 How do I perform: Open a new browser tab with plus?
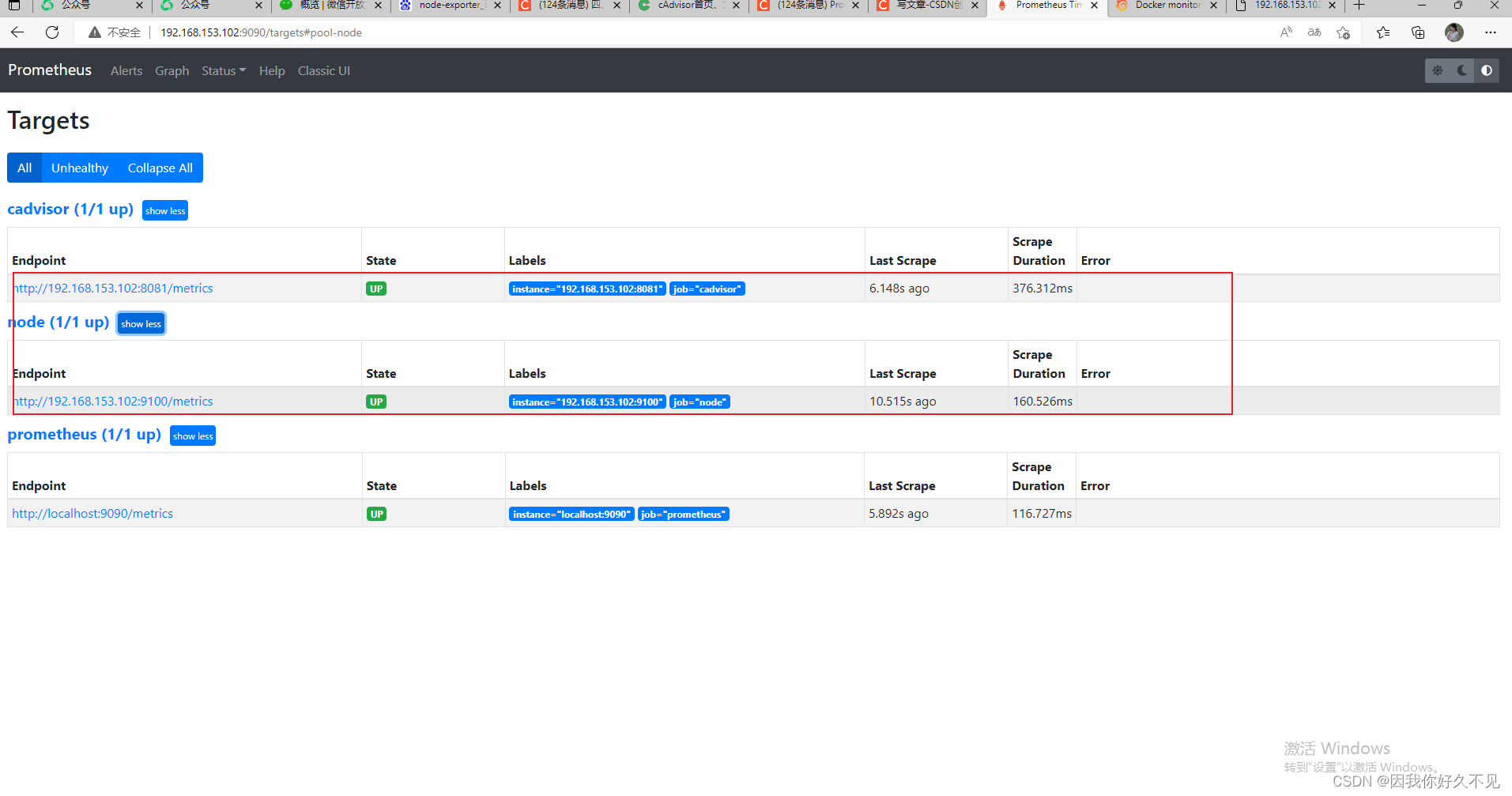click(1359, 6)
